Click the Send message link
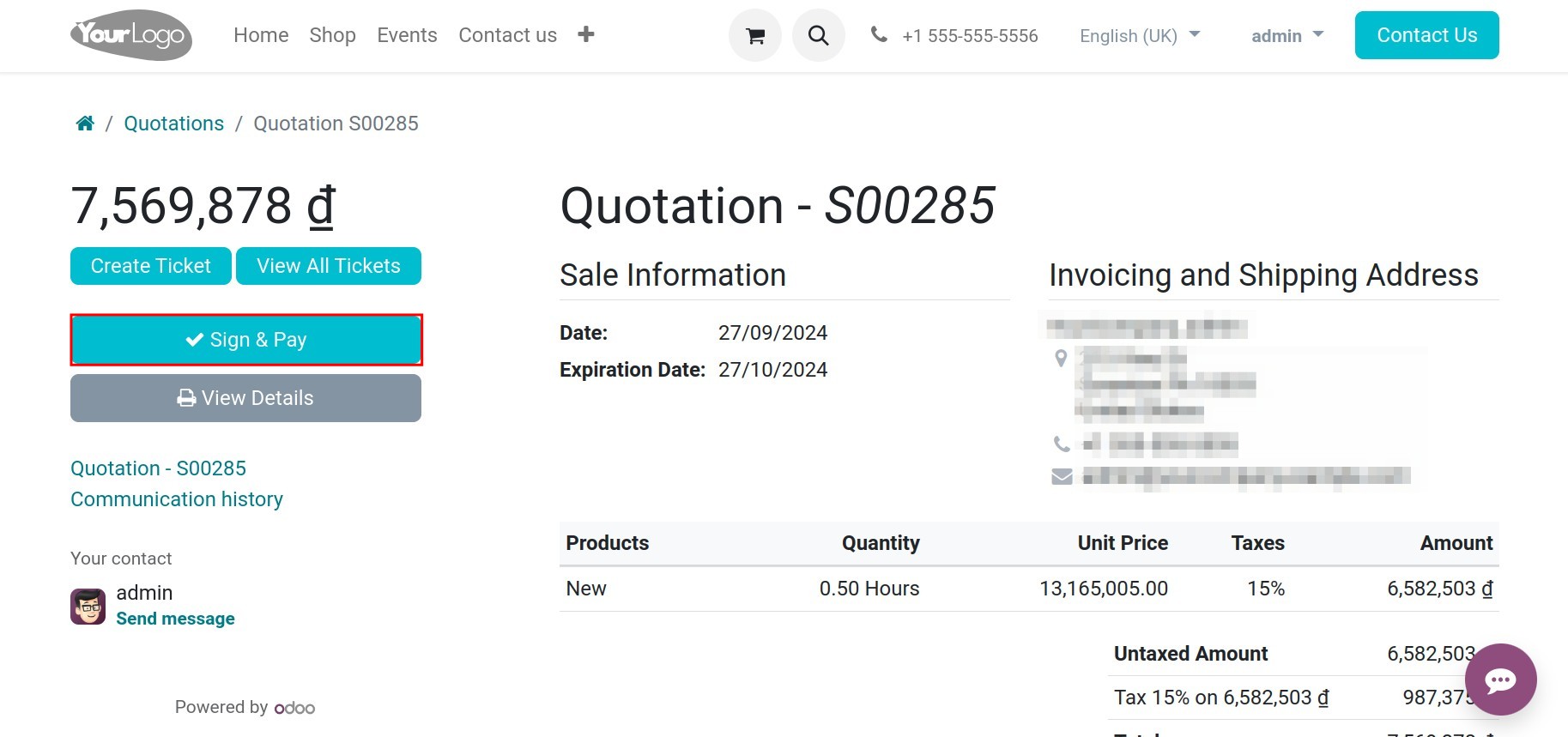The height and width of the screenshot is (737, 1568). pyautogui.click(x=175, y=619)
